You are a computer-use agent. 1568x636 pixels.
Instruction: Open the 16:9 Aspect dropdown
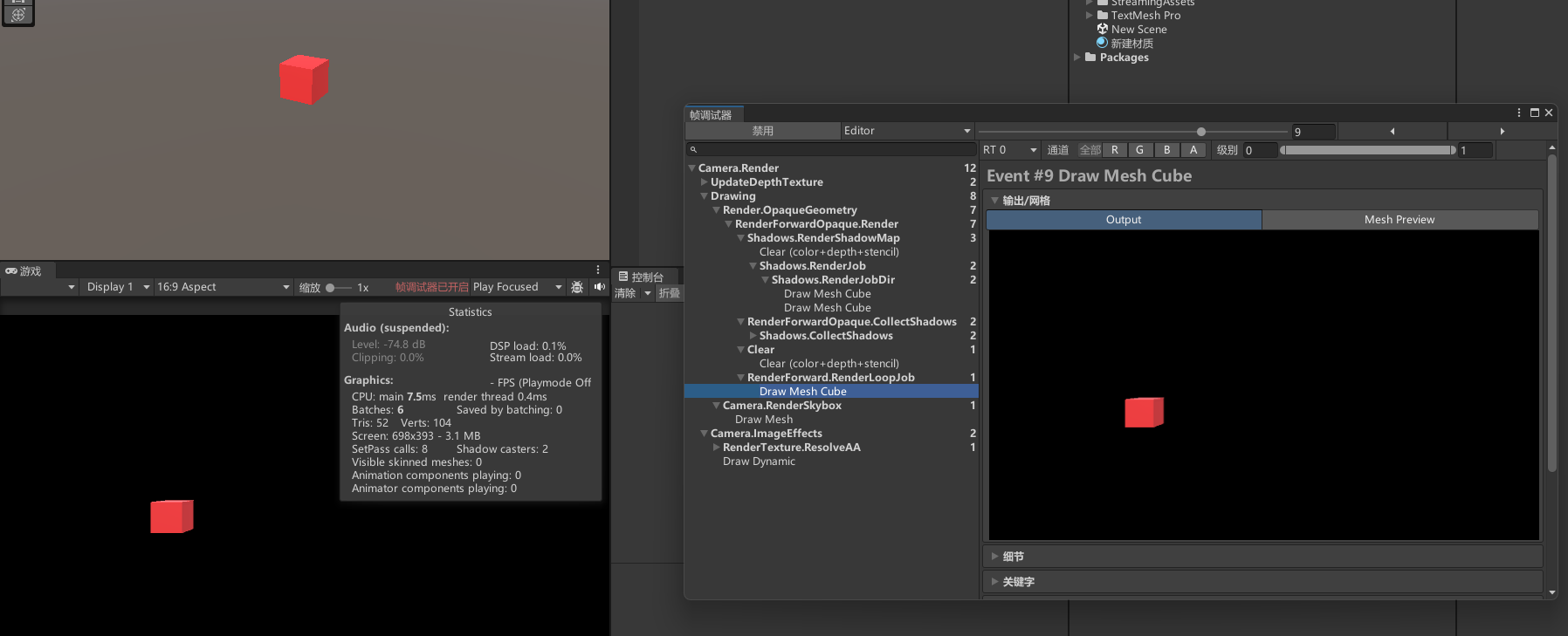223,287
